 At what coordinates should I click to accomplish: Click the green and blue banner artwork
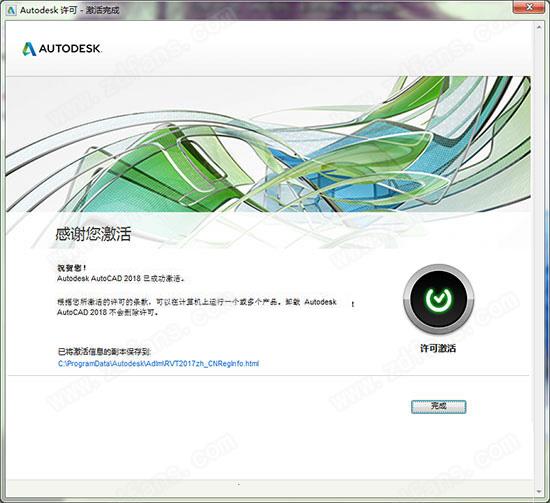pyautogui.click(x=268, y=144)
